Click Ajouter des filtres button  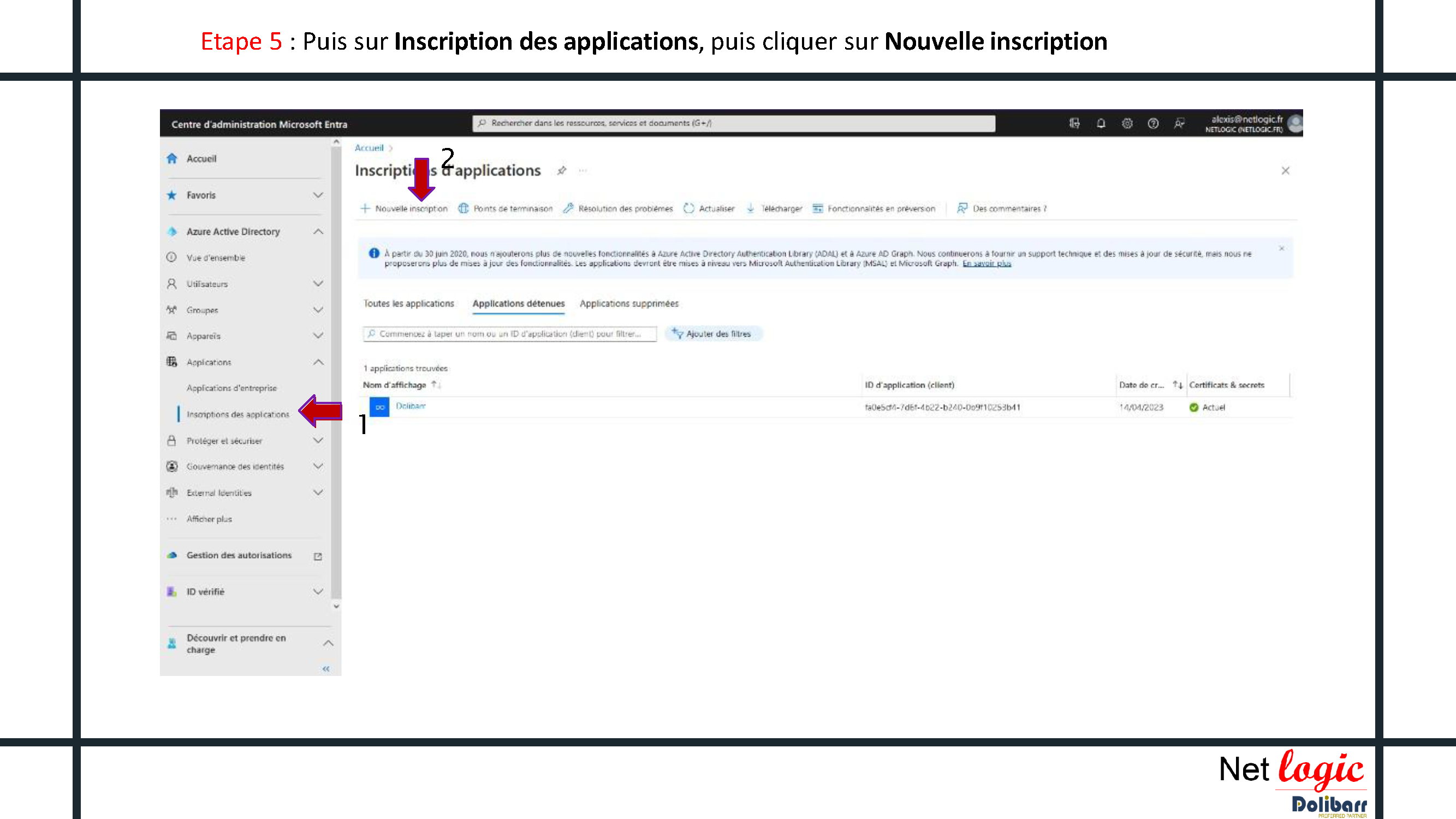point(713,334)
